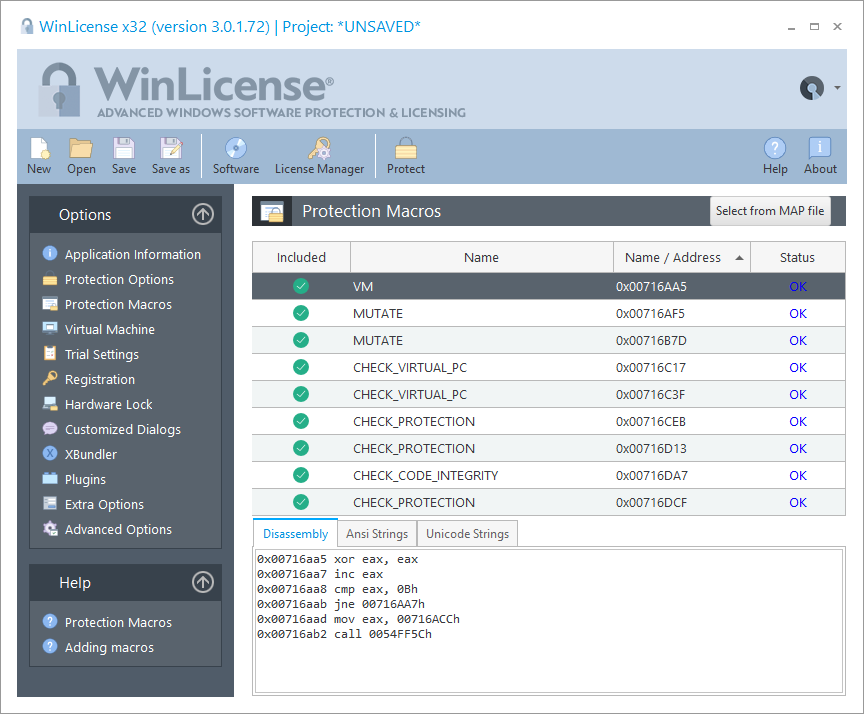Click OK status for the VM row

[797, 286]
